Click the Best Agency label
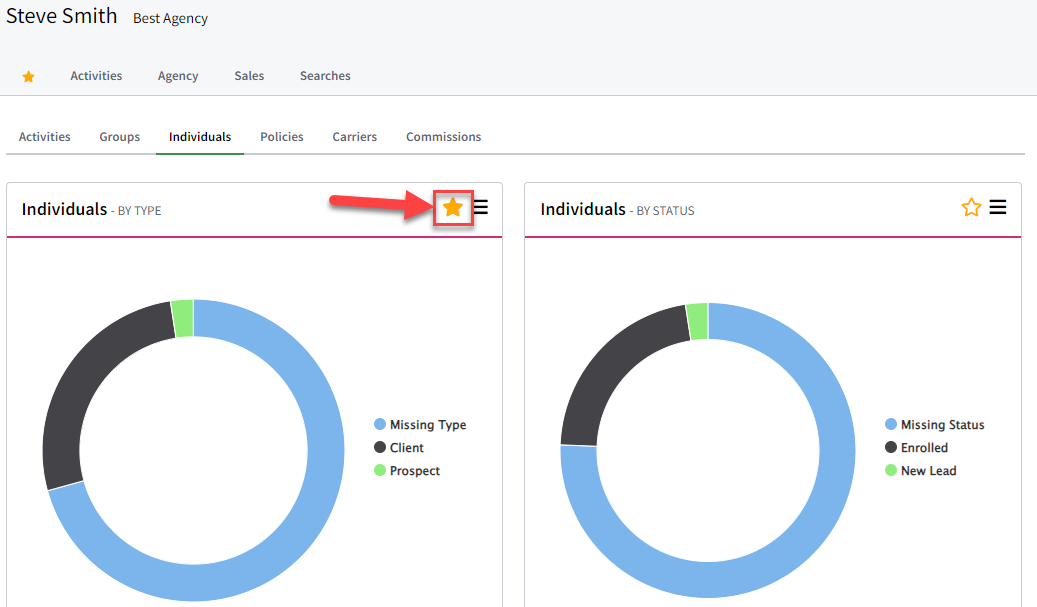The image size is (1037, 607). [170, 18]
